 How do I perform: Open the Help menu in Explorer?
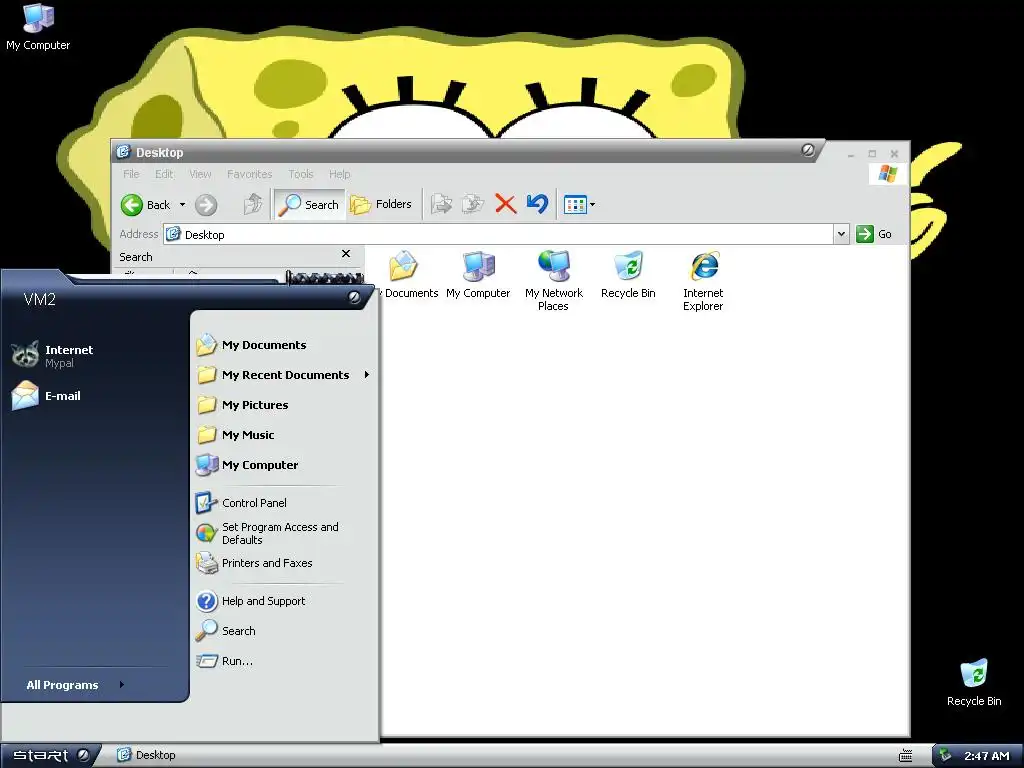click(340, 174)
